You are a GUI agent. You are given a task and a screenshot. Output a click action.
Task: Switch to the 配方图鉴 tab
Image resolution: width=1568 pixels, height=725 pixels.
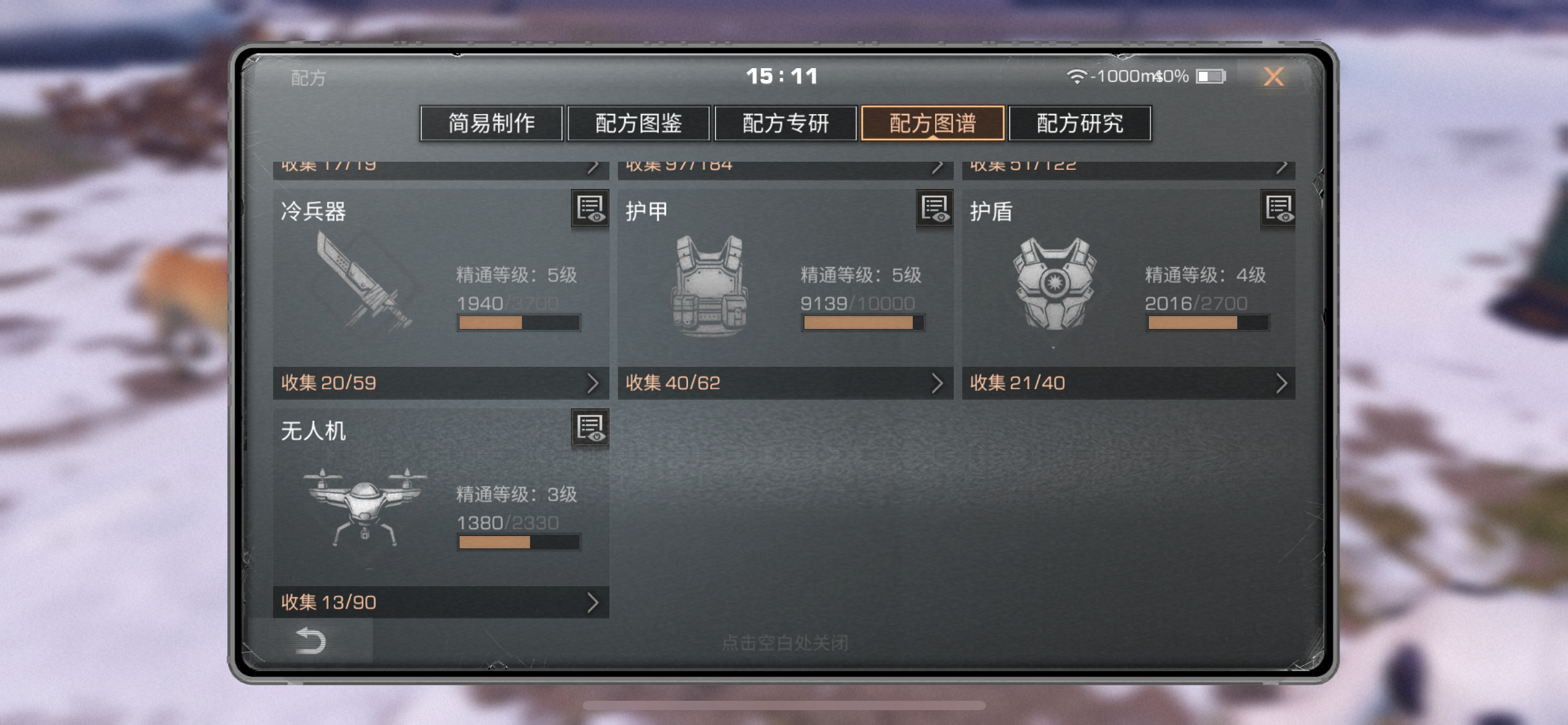[x=638, y=123]
